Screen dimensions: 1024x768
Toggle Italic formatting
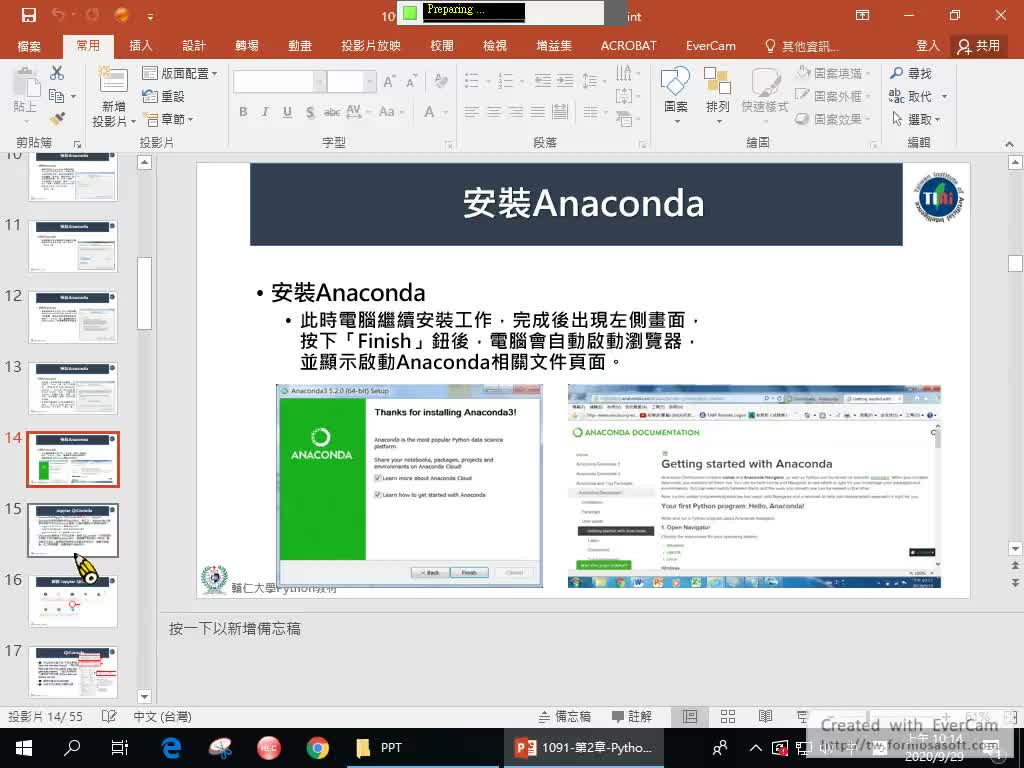coord(265,112)
